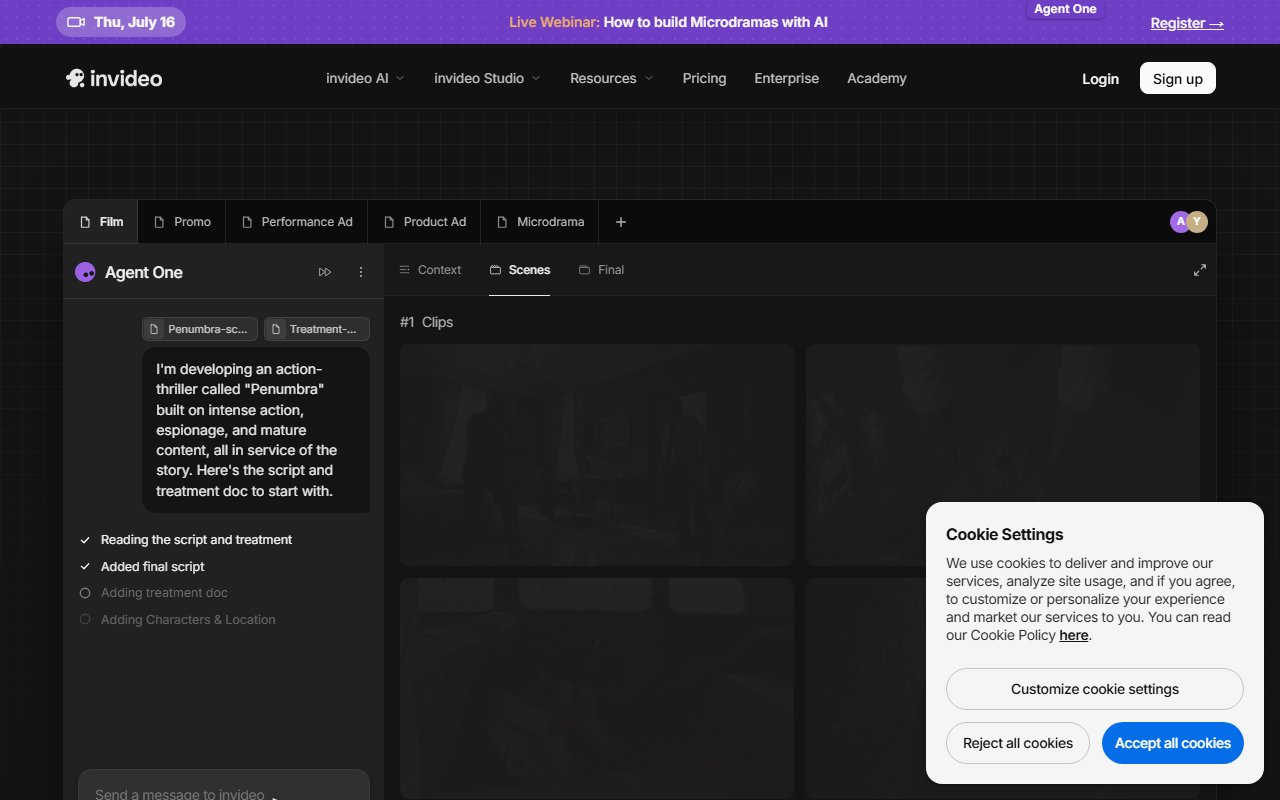Screen dimensions: 1280x800
Task: Click the checkmark beside Reading the script and treatment
Action: click(x=85, y=540)
